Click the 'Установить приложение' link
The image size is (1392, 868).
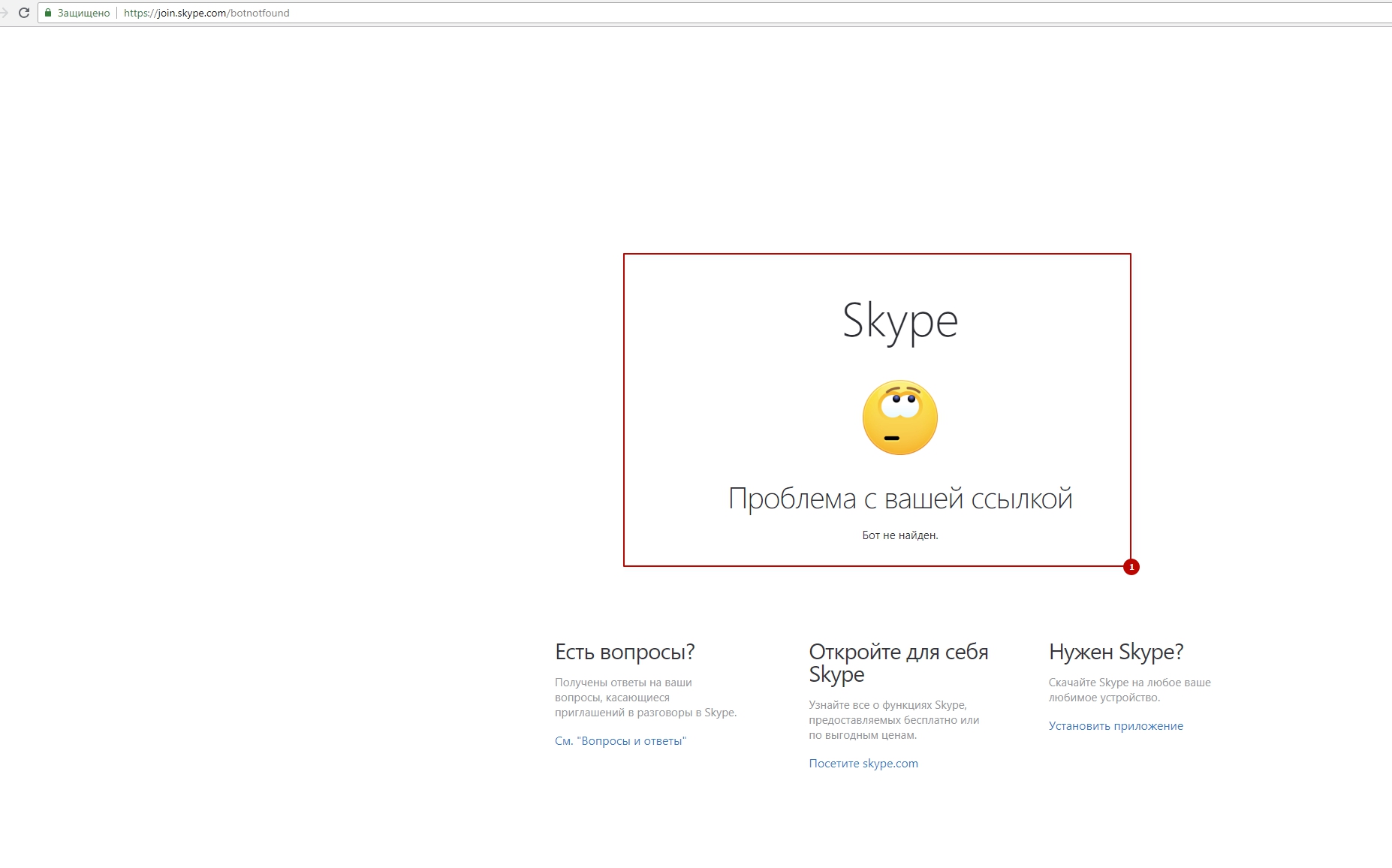click(x=1116, y=726)
